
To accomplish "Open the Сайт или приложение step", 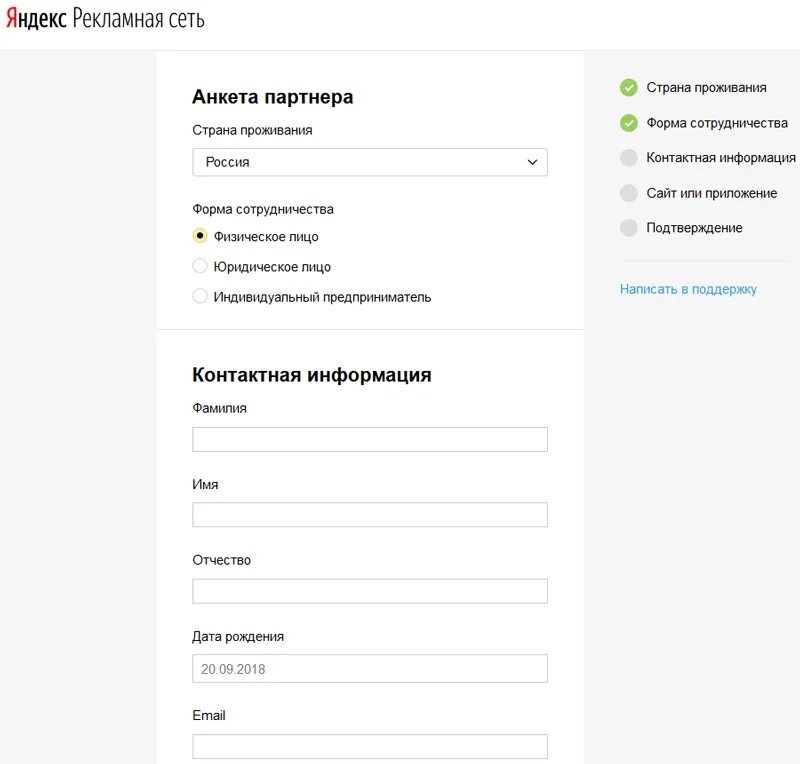I will click(711, 193).
